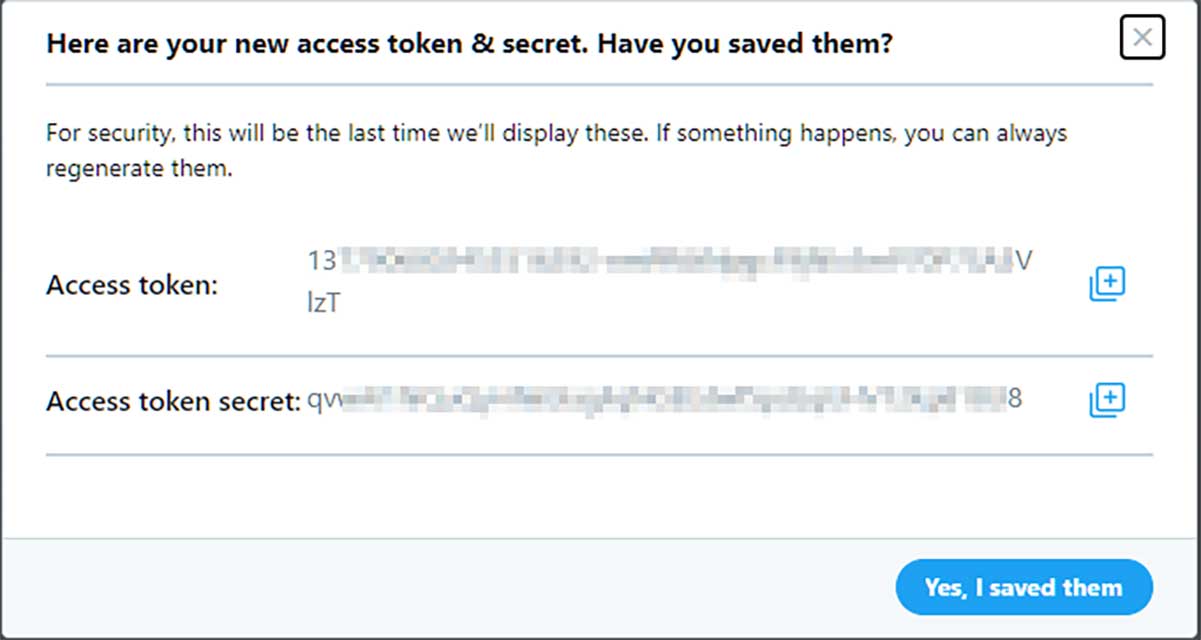1201x640 pixels.
Task: Click the empty area below the token secret
Action: point(600,497)
